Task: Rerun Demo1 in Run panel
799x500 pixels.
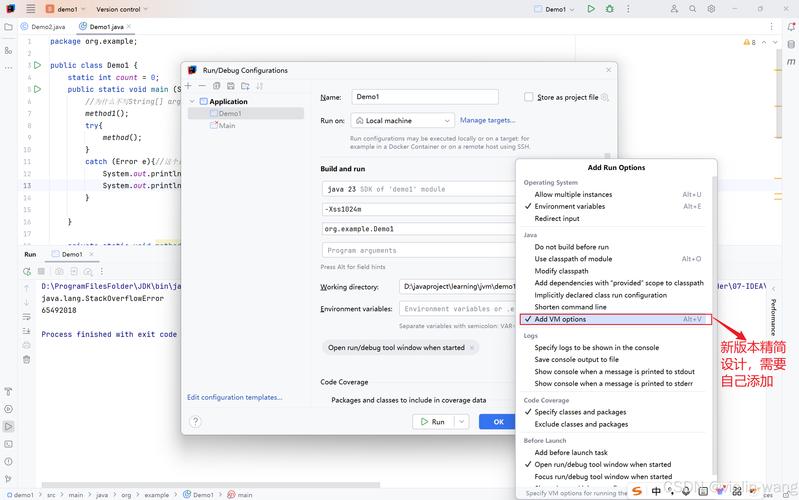Action: tap(26, 272)
